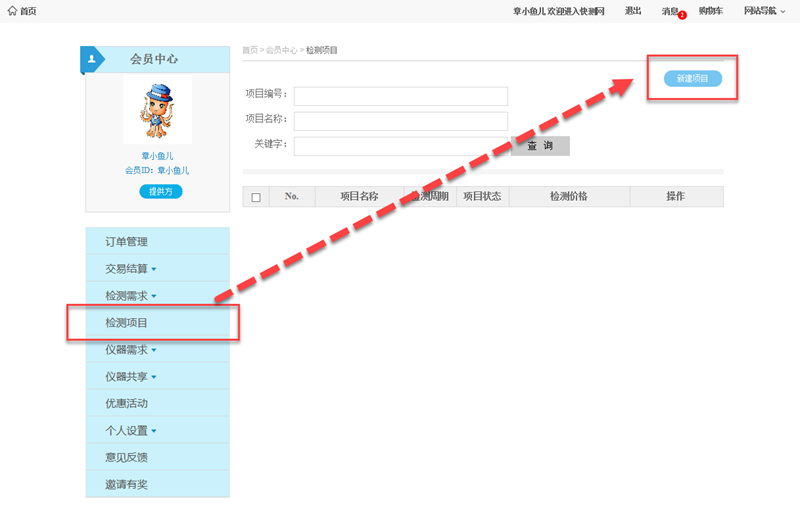Open 订单管理 in the sidebar
Screen dimensions: 800x513
[x=126, y=242]
